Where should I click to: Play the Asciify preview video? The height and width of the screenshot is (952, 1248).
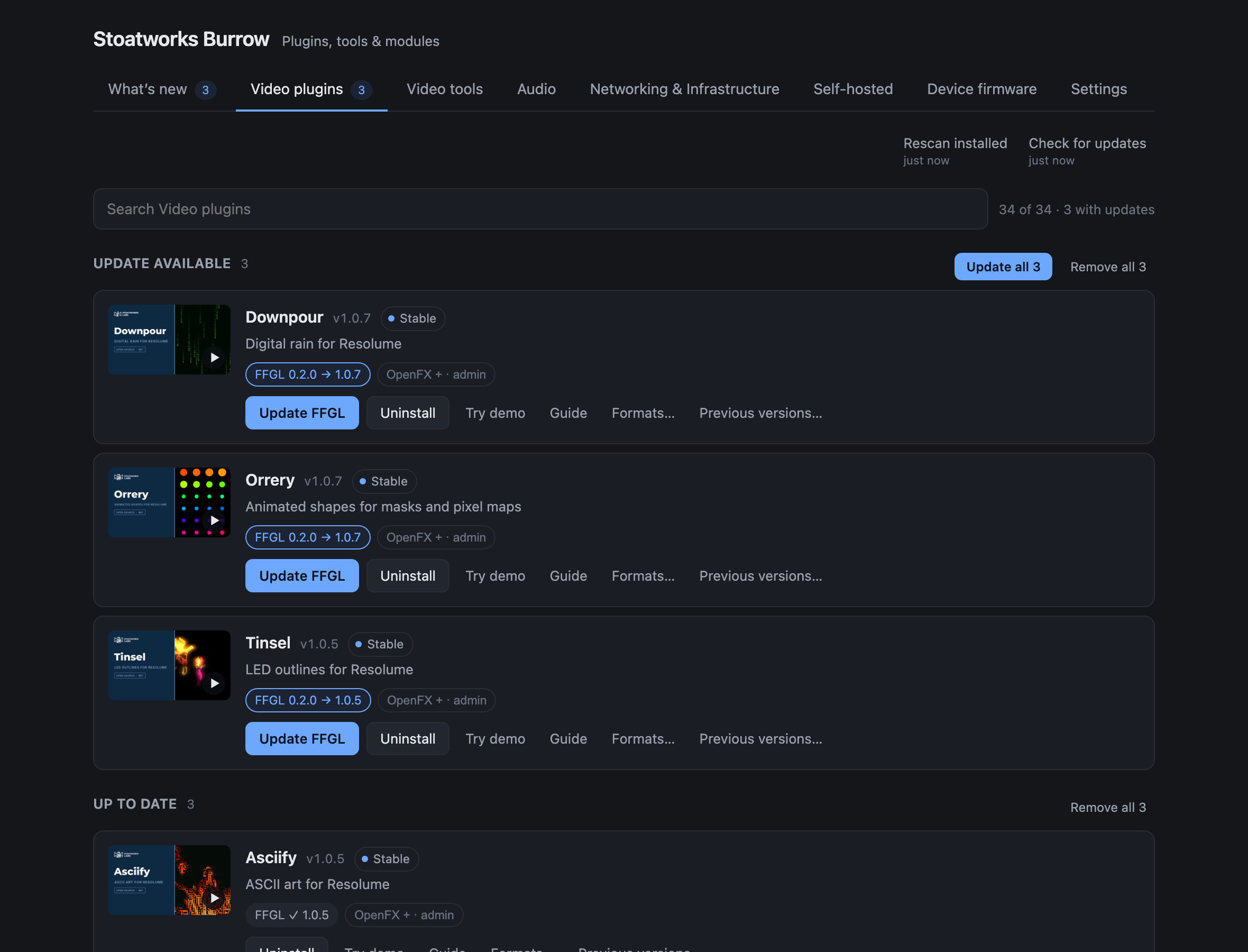(x=214, y=898)
